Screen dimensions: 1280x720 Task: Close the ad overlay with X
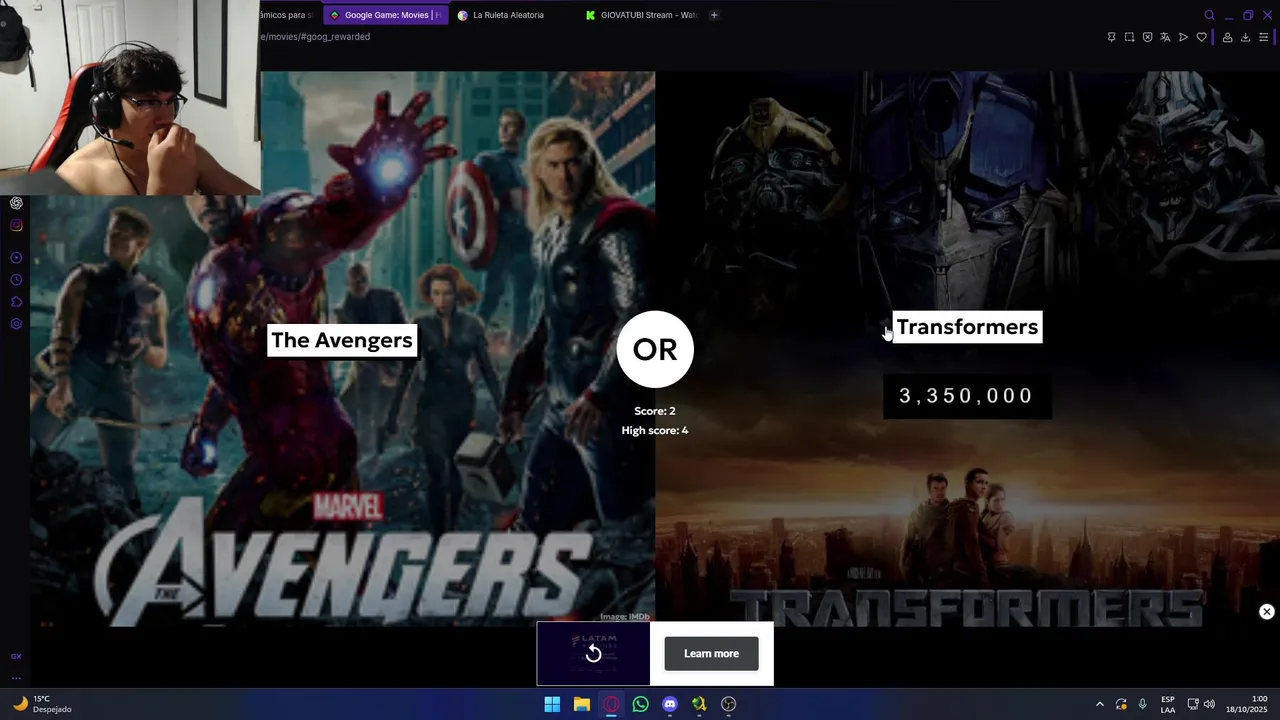[x=1266, y=612]
